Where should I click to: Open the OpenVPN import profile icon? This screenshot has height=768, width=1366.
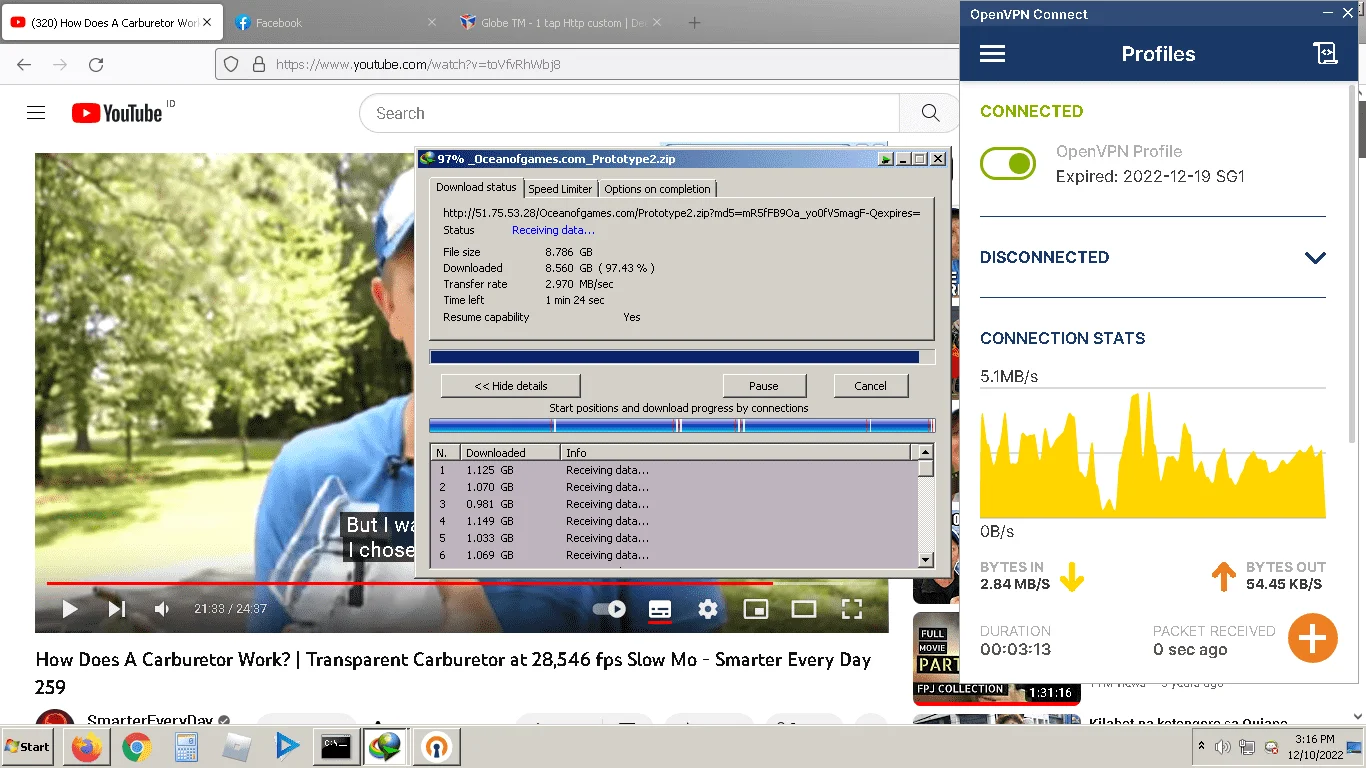point(1325,54)
